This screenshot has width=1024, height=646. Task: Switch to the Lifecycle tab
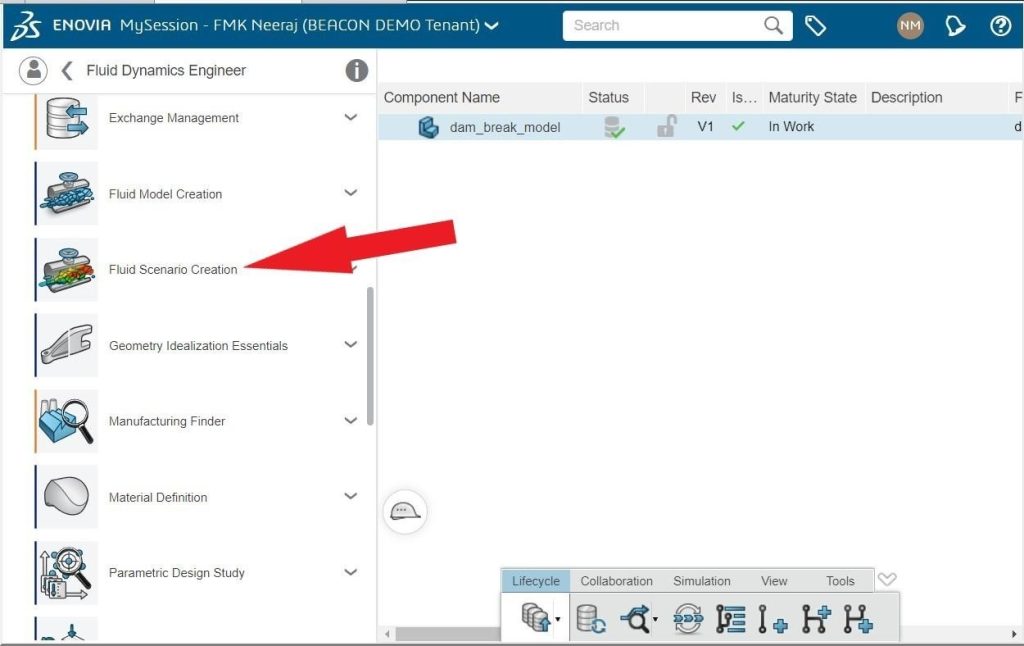coord(536,581)
